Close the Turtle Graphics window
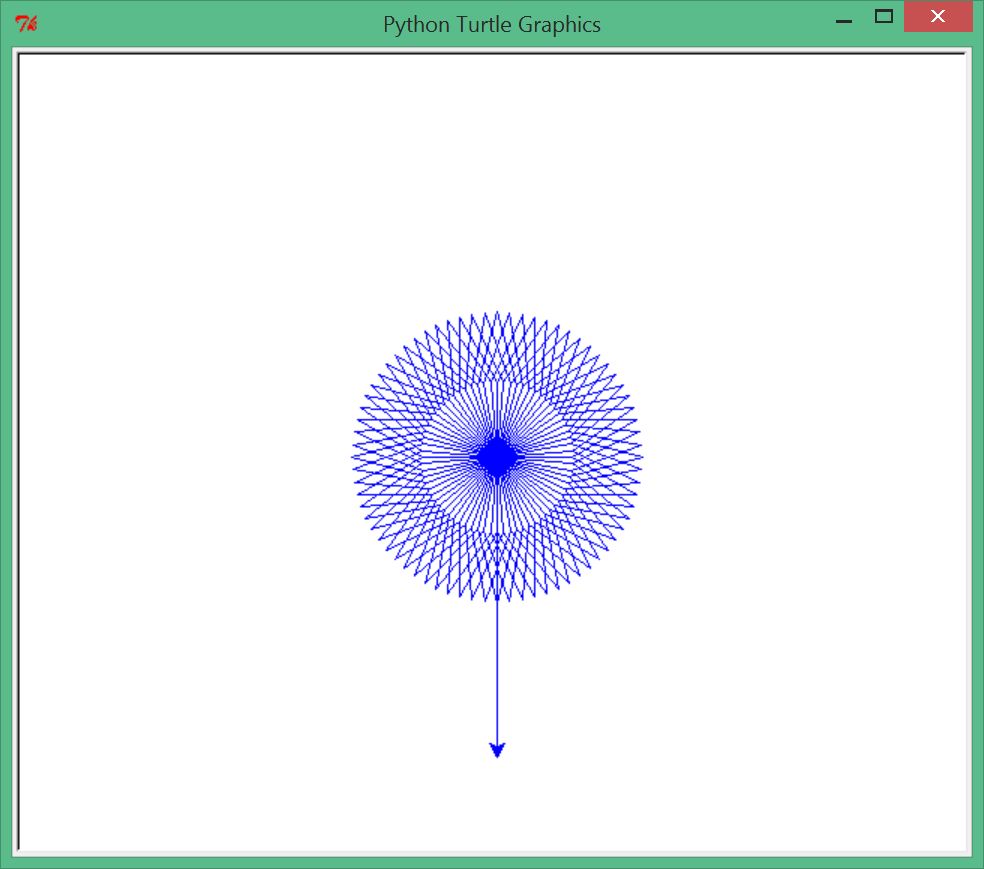 click(x=937, y=17)
